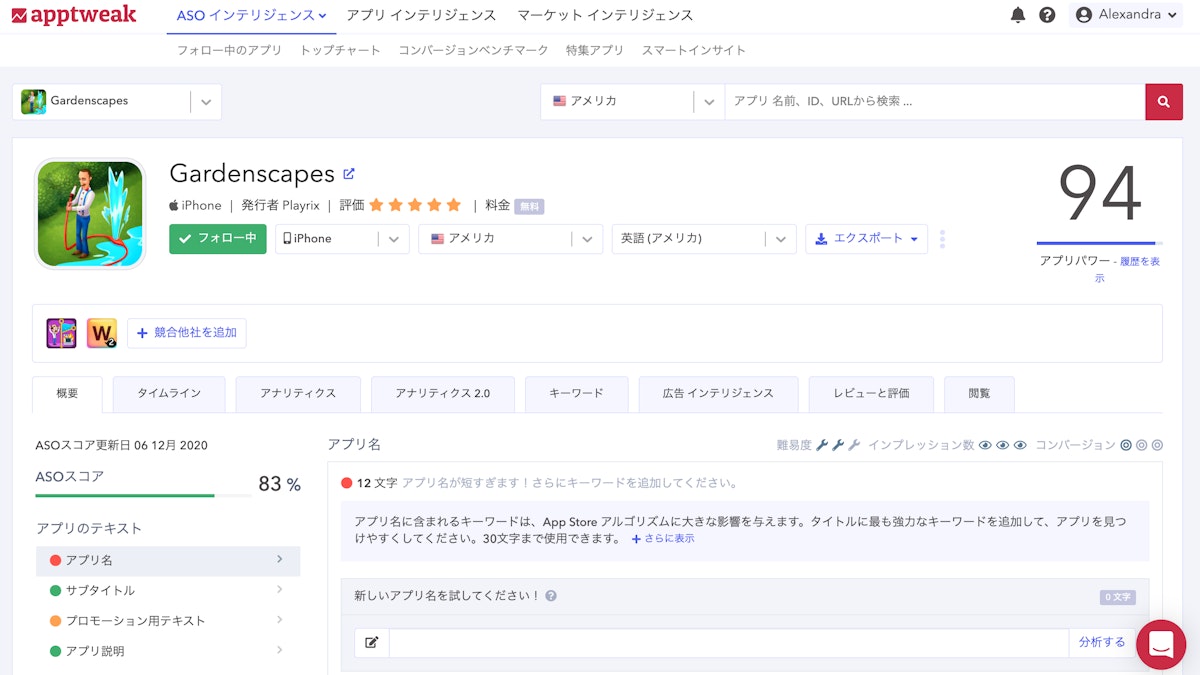Click the pencil edit icon beside name input
The image size is (1200, 675).
click(371, 642)
